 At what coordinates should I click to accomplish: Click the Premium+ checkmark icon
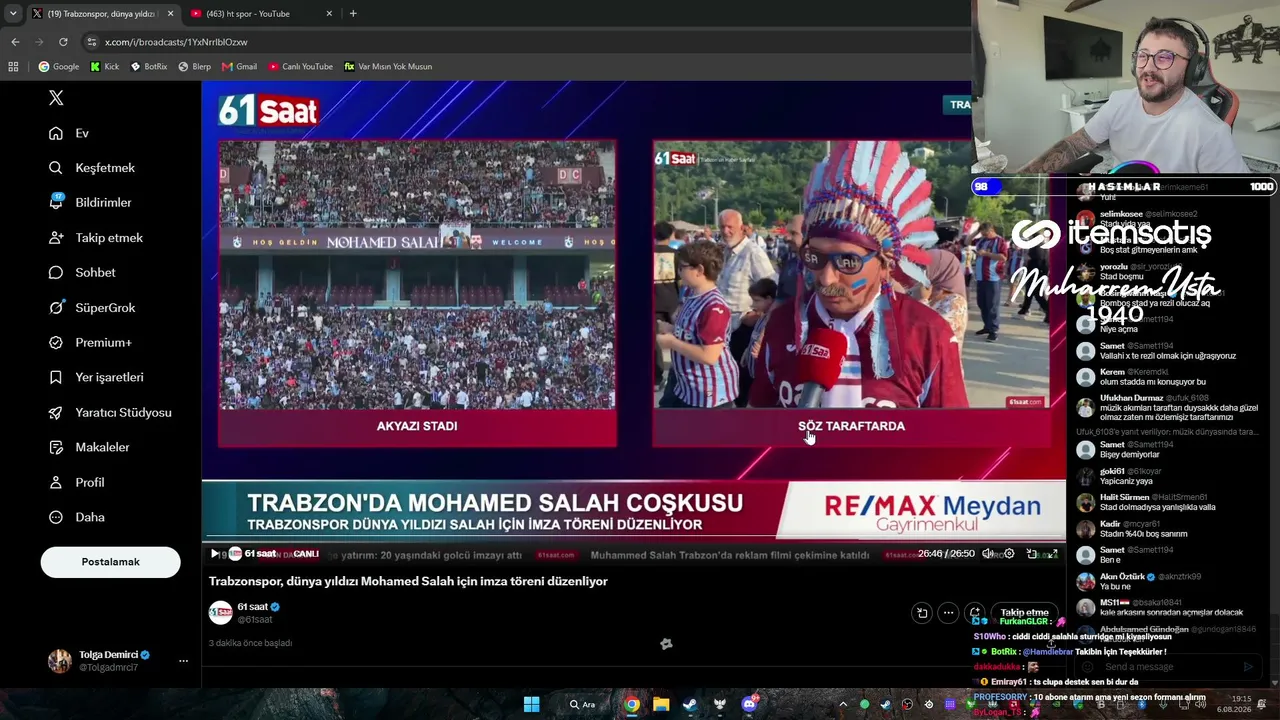[x=56, y=342]
